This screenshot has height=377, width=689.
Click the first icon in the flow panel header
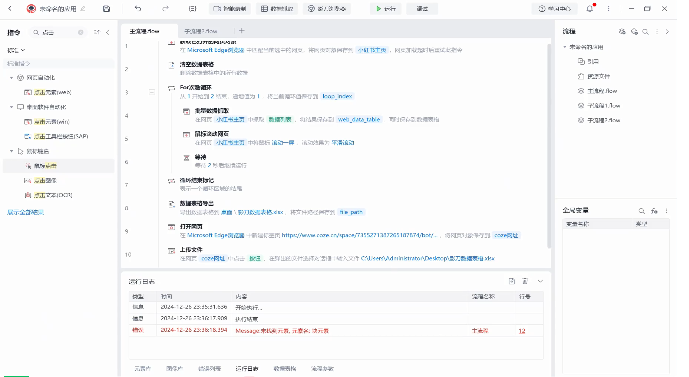pos(622,32)
